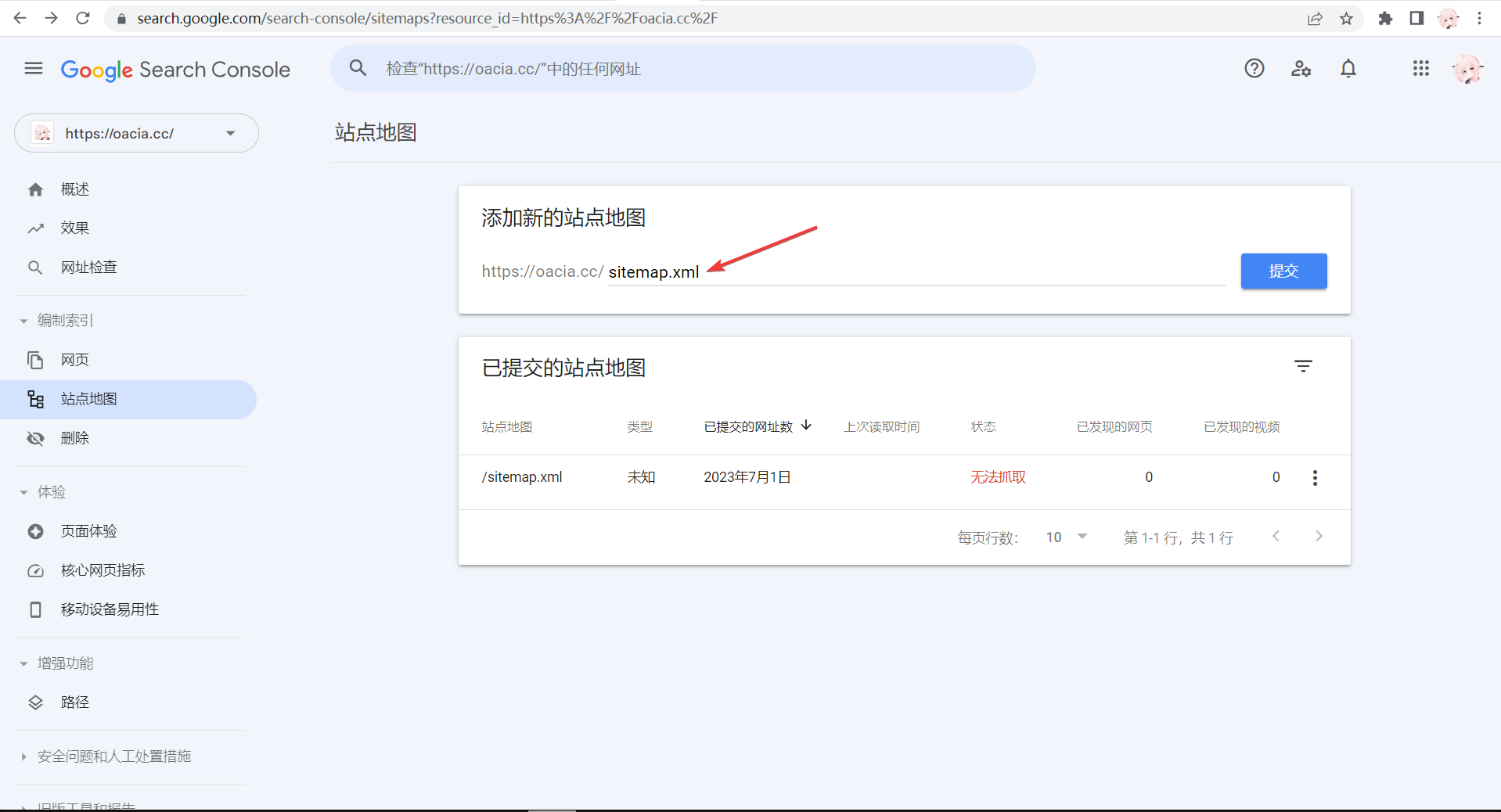Click the Help question mark icon

[x=1254, y=69]
